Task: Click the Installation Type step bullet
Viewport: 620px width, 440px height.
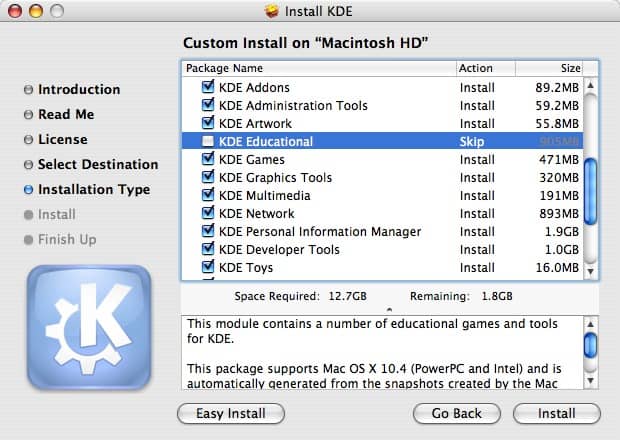Action: tap(28, 190)
